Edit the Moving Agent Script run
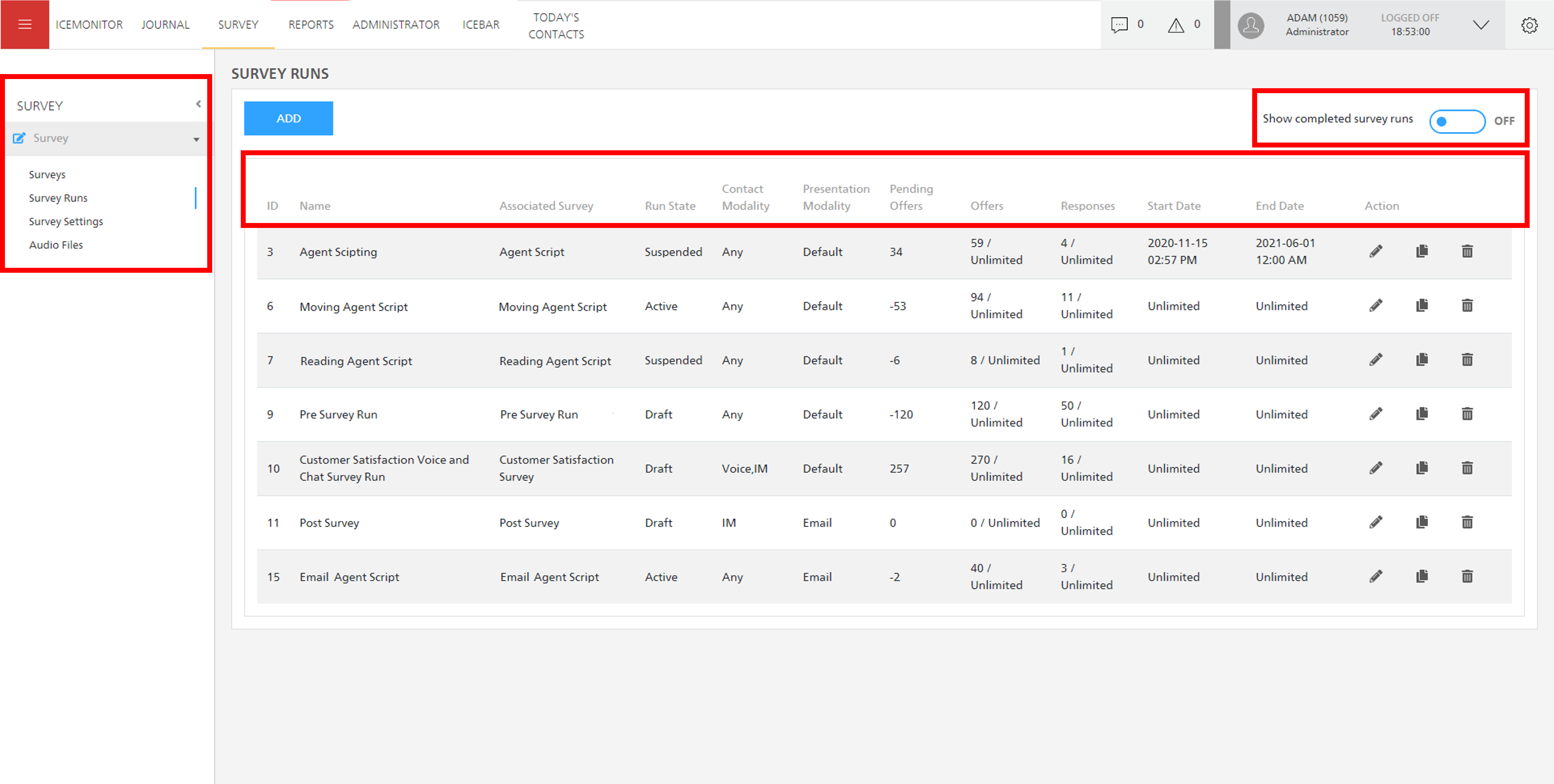Viewport: 1554px width, 784px height. (x=1375, y=306)
